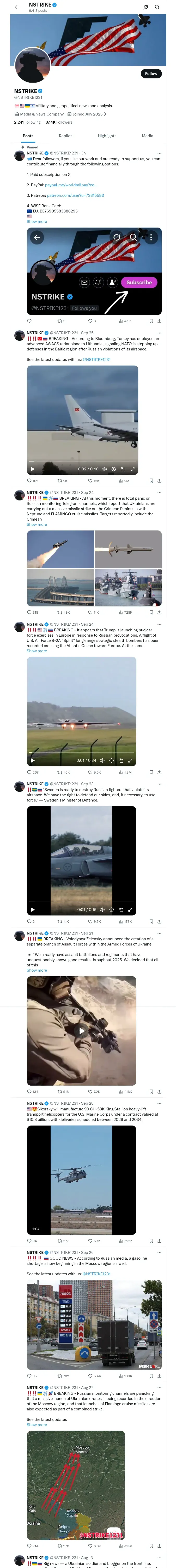Click the Grok icon in the top header
Image resolution: width=176 pixels, height=1568 pixels.
click(146, 7)
